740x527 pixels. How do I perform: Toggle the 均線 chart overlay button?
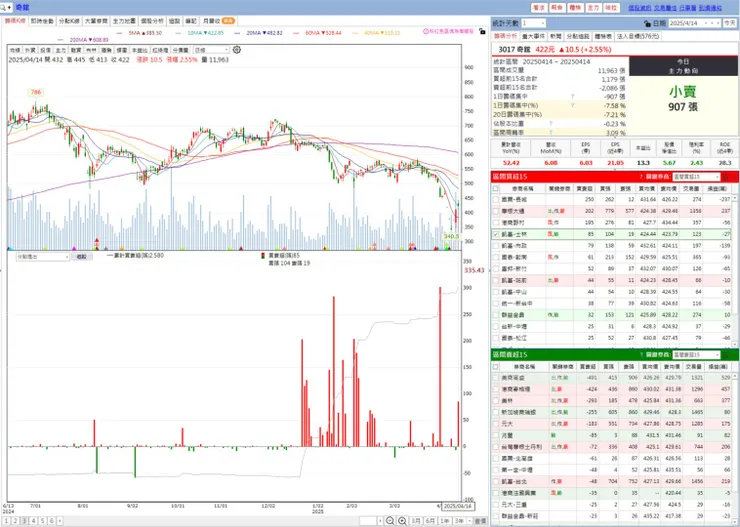click(15, 50)
